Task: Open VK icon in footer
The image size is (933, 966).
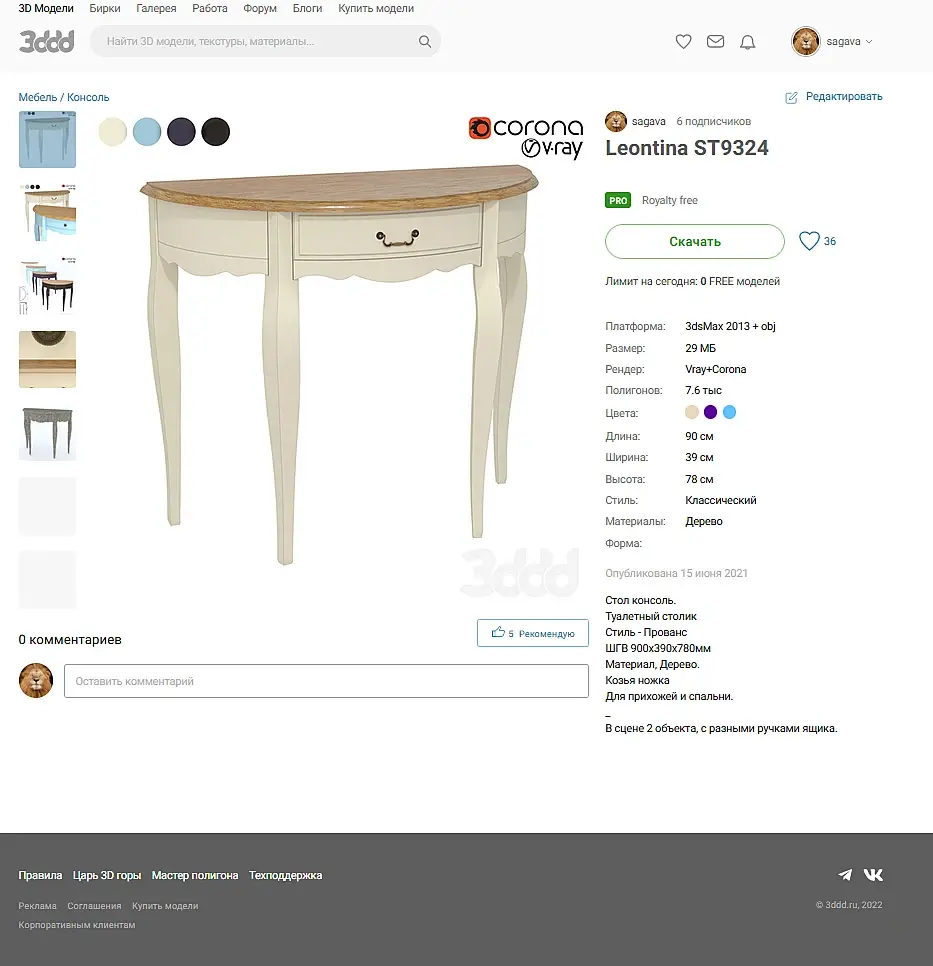Action: 873,875
